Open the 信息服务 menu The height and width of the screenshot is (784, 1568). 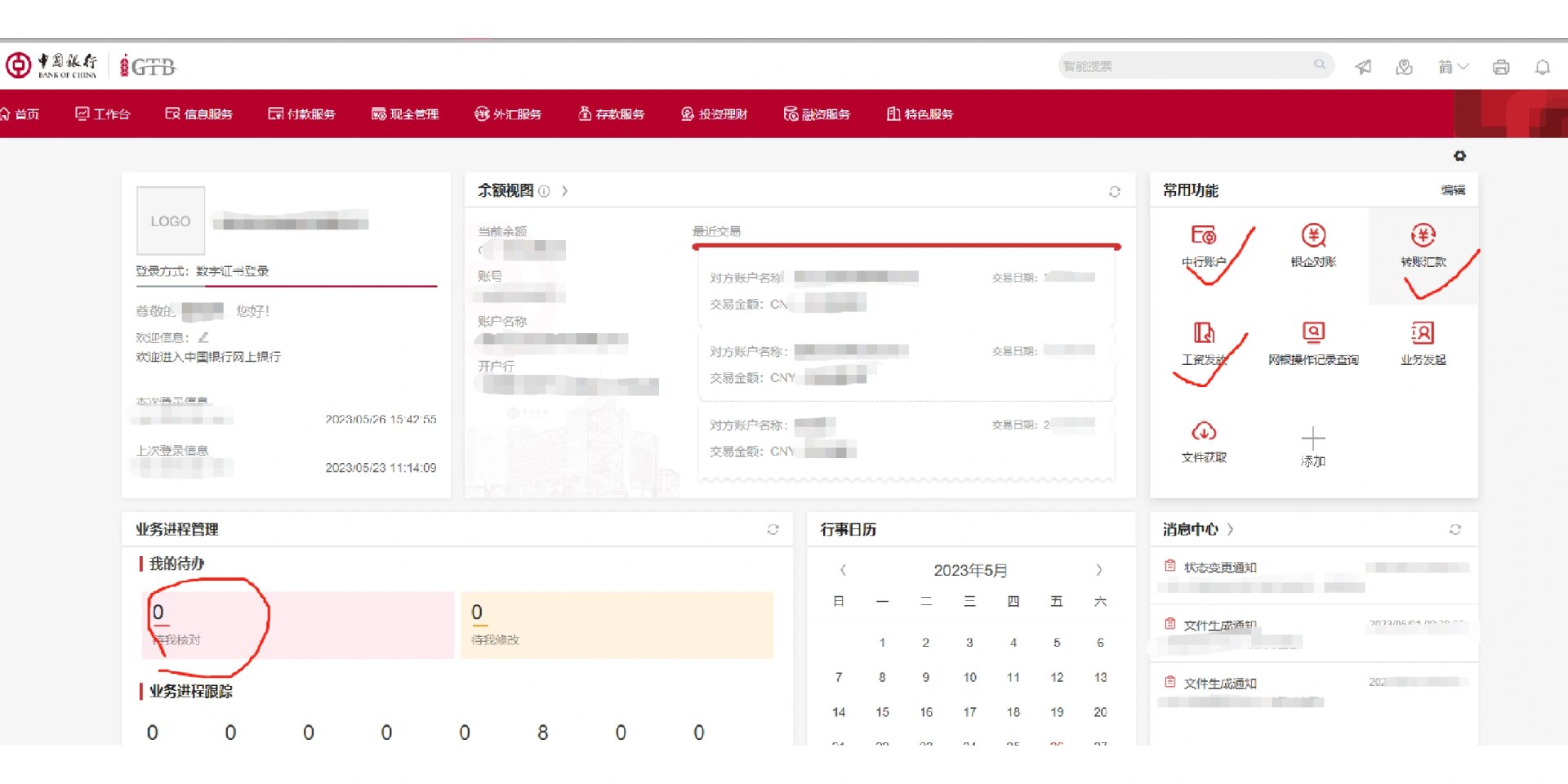click(198, 114)
